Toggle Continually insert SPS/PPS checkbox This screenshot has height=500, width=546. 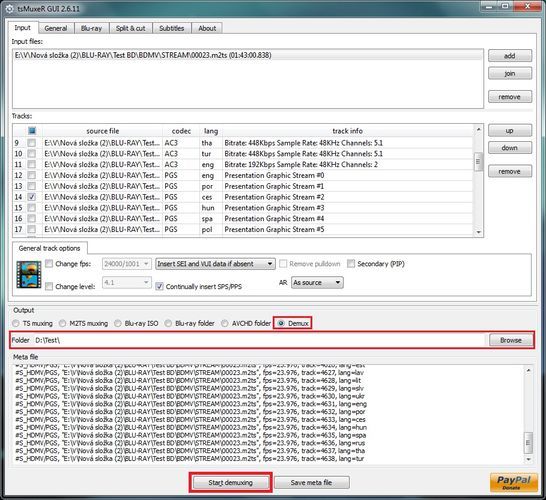pos(159,286)
